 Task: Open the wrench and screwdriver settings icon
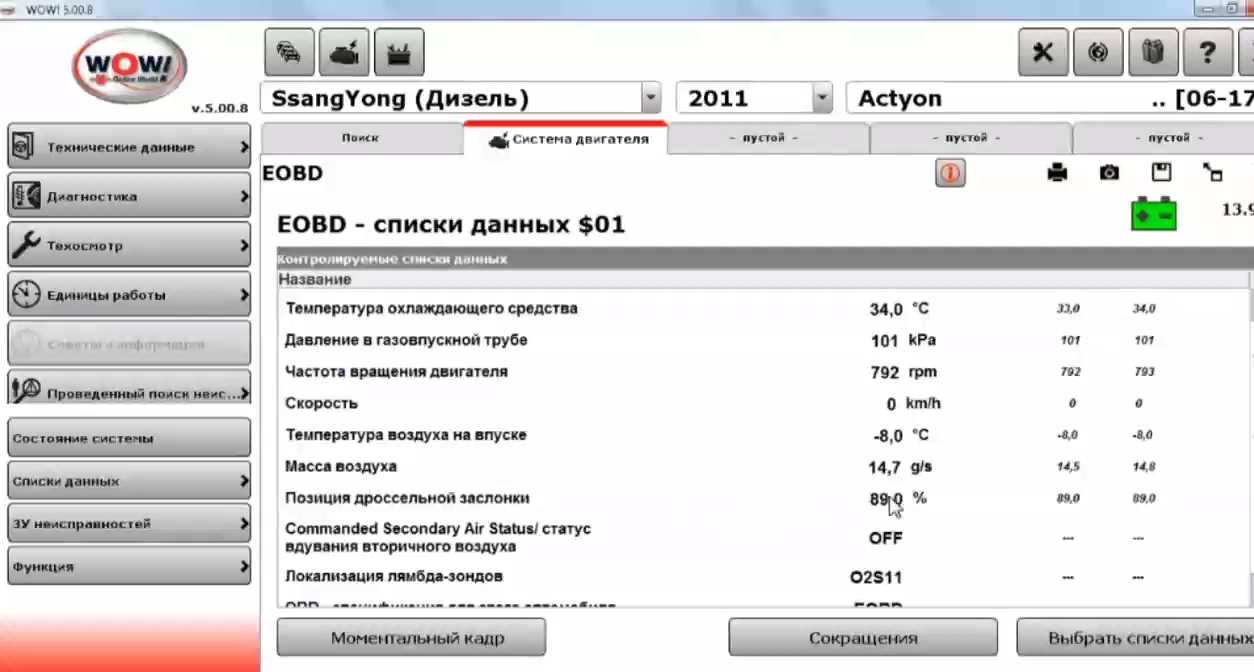(1043, 52)
